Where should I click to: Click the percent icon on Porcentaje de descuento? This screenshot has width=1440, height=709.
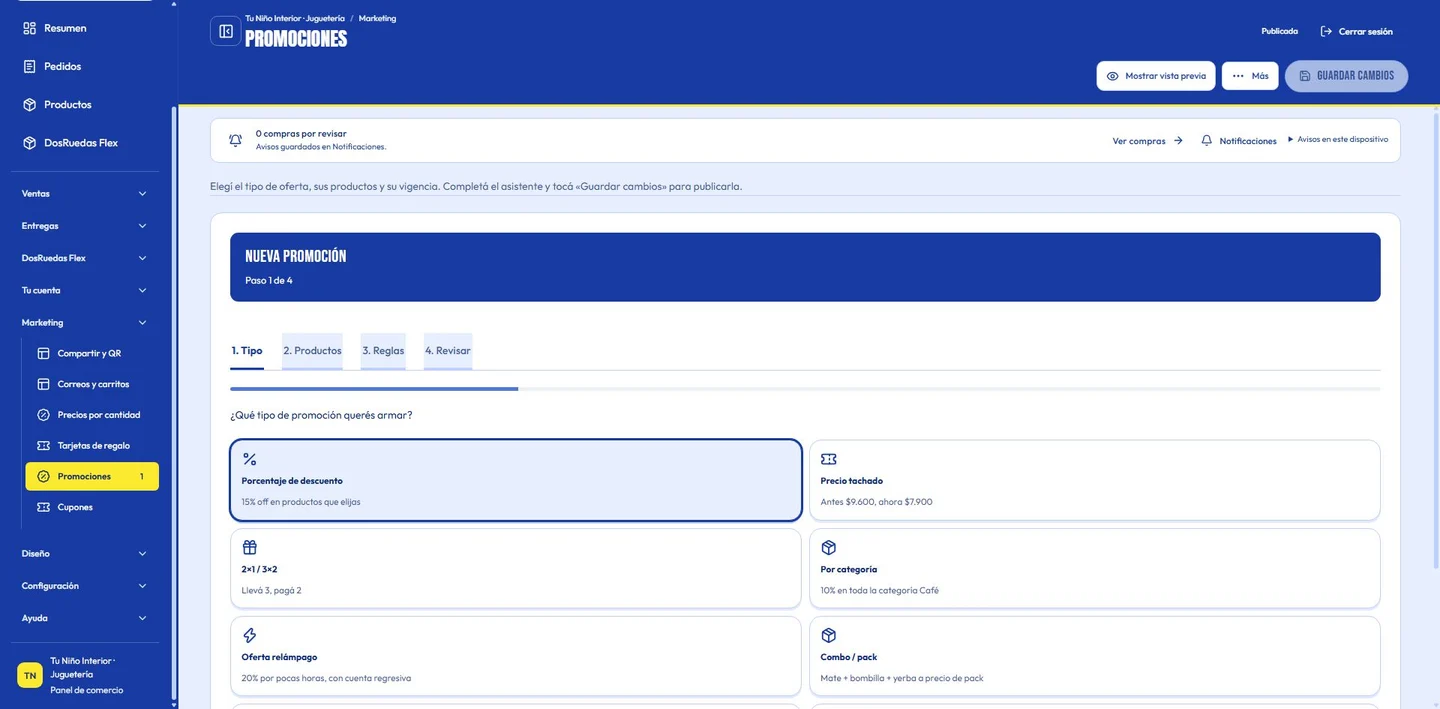point(250,459)
